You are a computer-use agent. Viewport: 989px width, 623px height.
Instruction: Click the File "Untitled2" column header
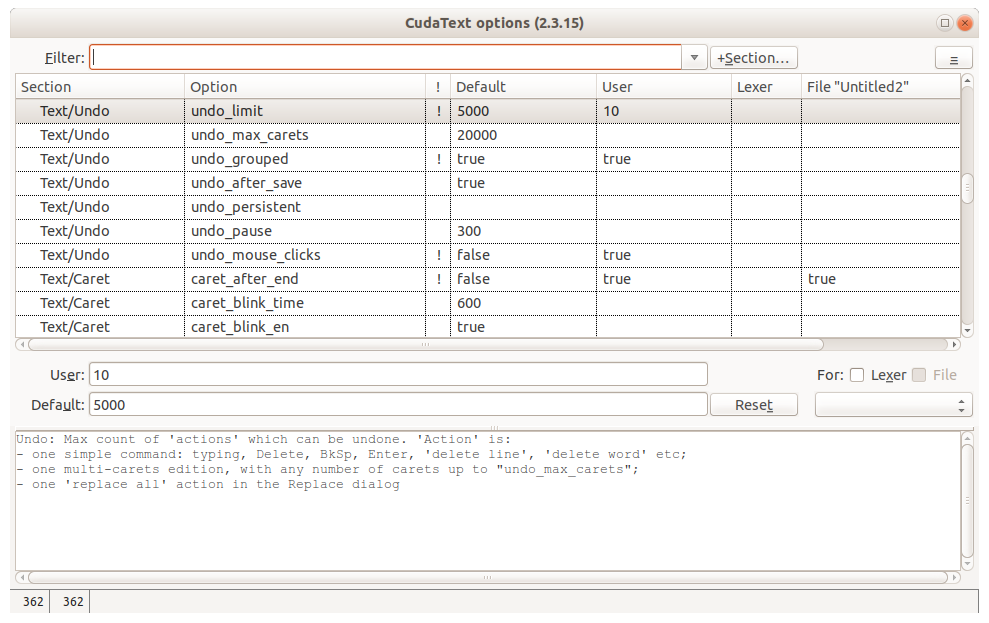pos(881,87)
